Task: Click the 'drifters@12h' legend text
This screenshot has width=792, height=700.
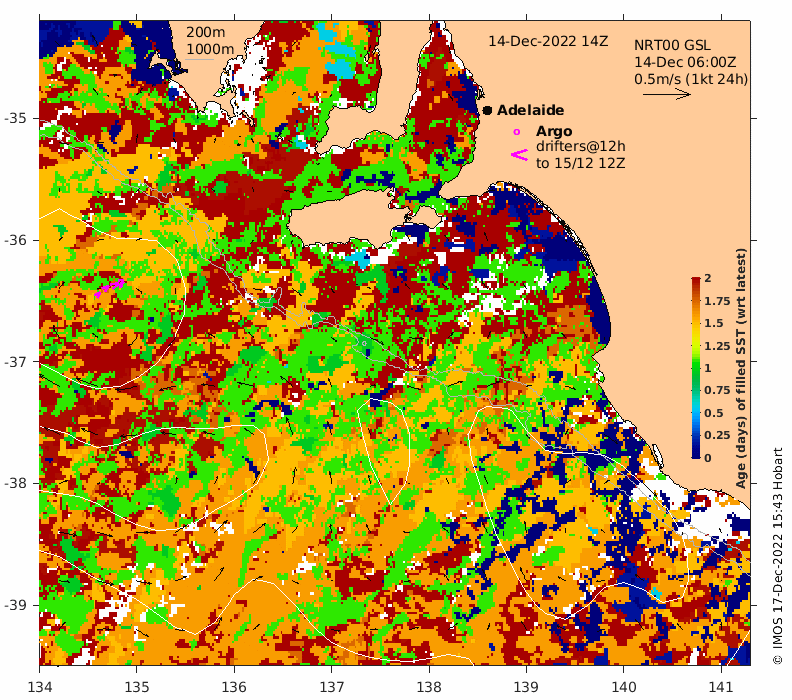Action: [x=580, y=146]
